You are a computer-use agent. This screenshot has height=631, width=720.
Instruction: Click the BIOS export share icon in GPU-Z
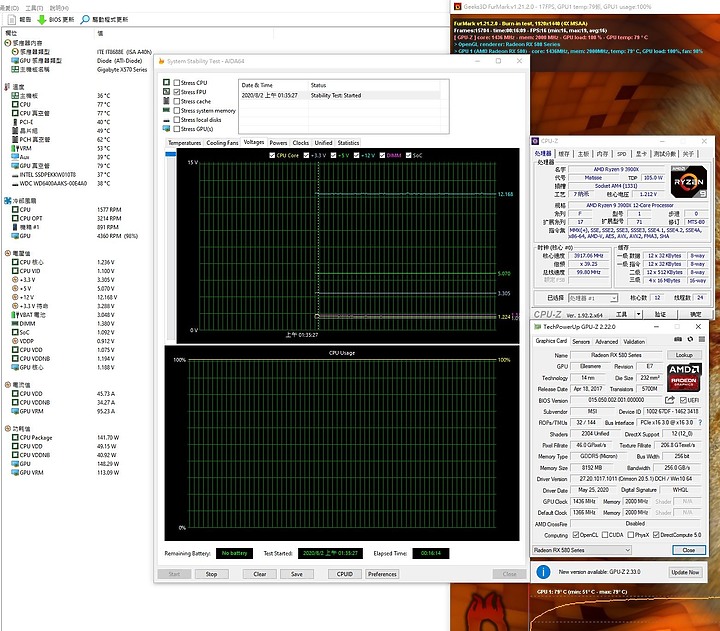[x=669, y=400]
